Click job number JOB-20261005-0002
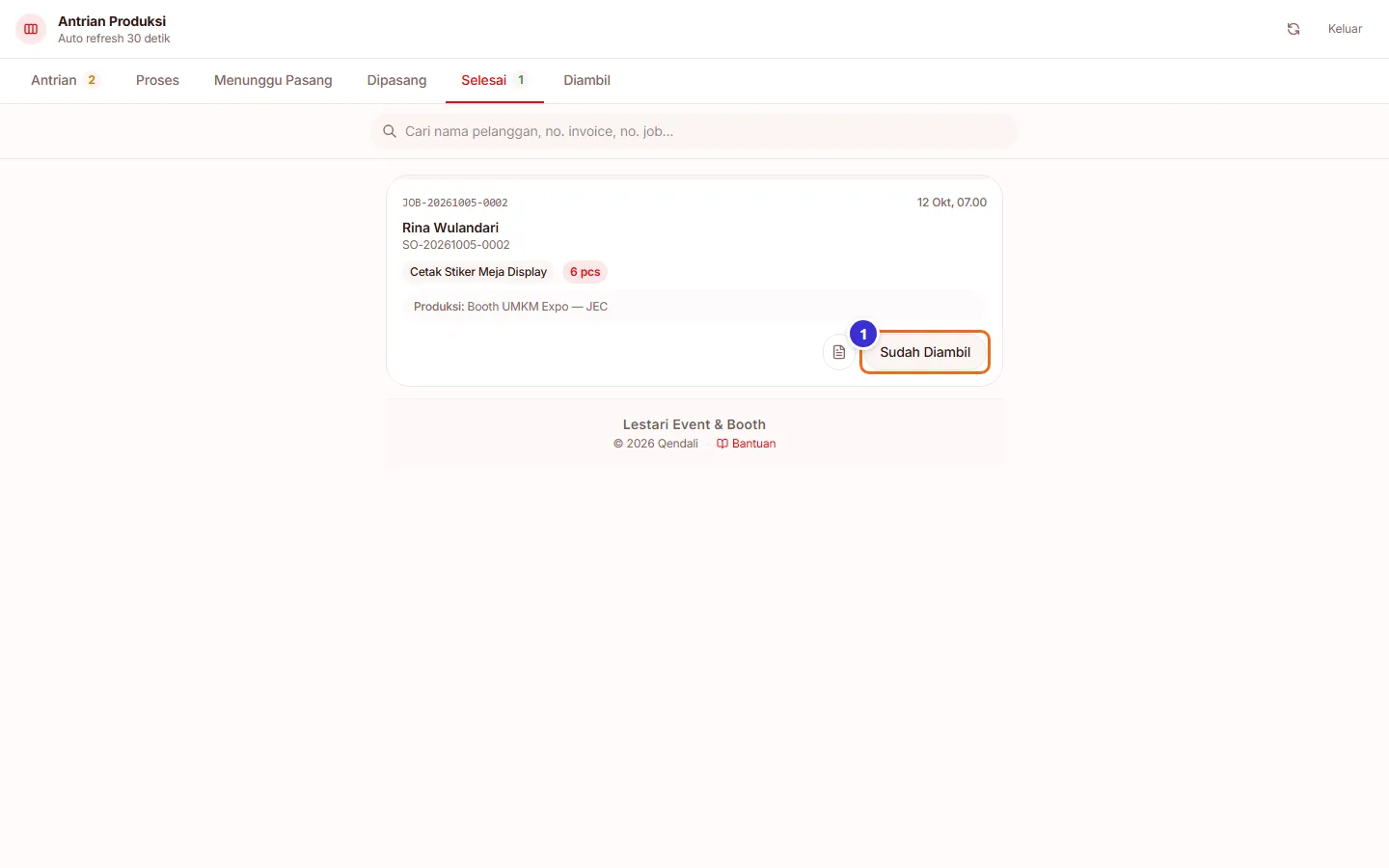 [x=455, y=203]
